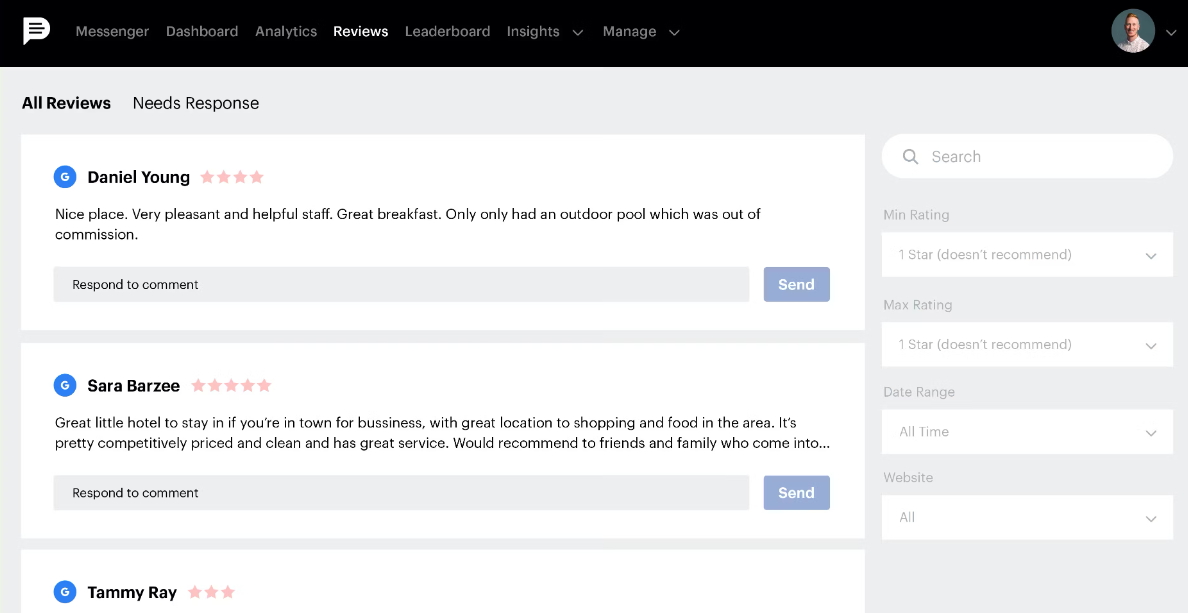Send the response to Daniel Young
The width and height of the screenshot is (1188, 613).
(x=796, y=284)
